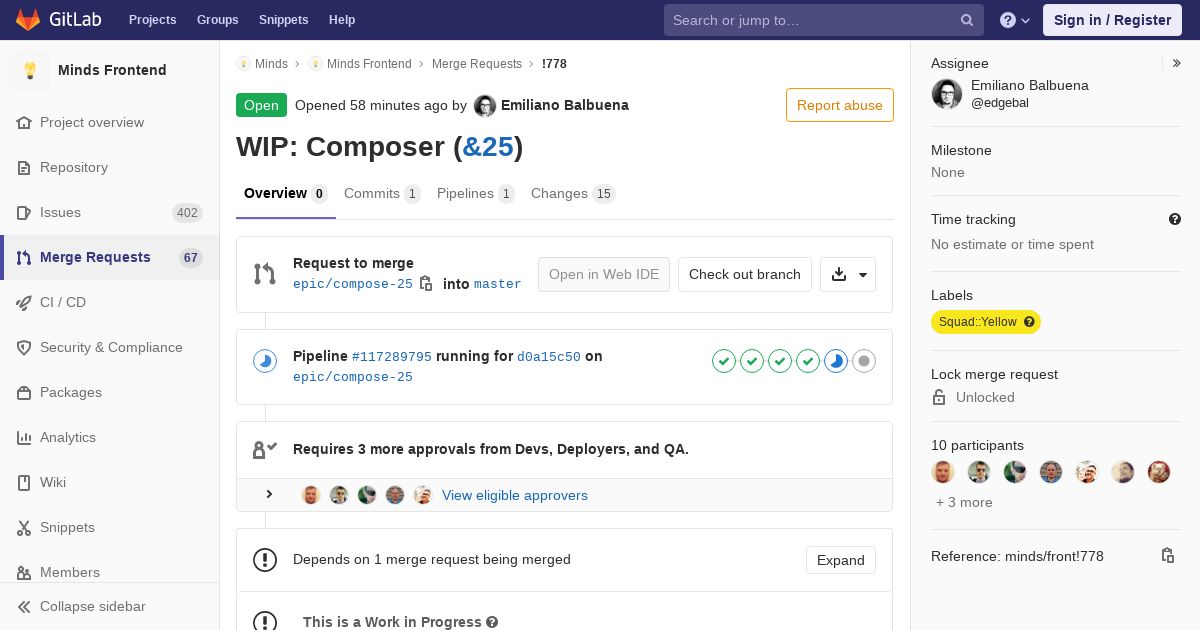Click Sign in / Register button
1200x630 pixels.
click(x=1112, y=20)
